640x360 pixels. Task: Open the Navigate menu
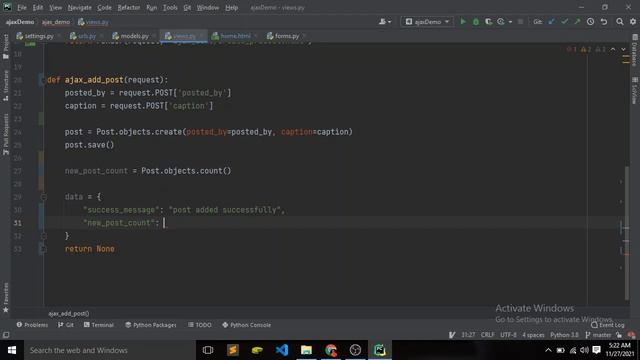coord(80,7)
